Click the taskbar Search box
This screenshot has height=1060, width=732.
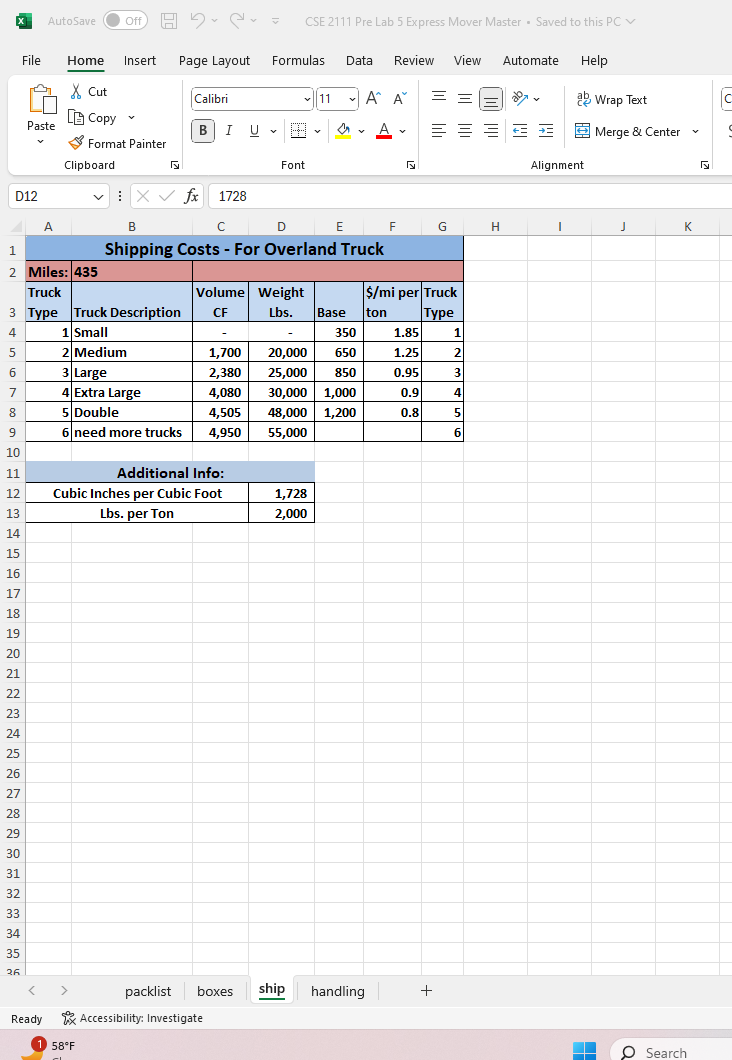pos(670,1051)
